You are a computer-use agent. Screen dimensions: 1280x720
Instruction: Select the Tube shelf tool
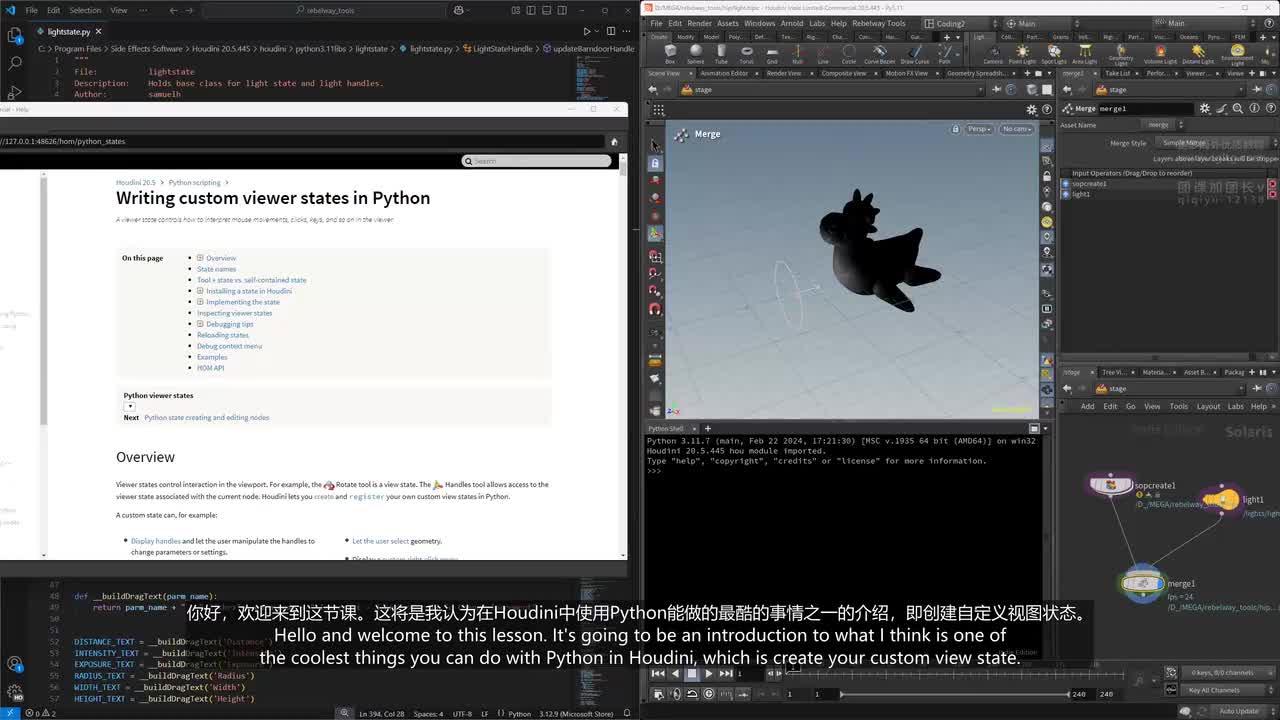721,53
